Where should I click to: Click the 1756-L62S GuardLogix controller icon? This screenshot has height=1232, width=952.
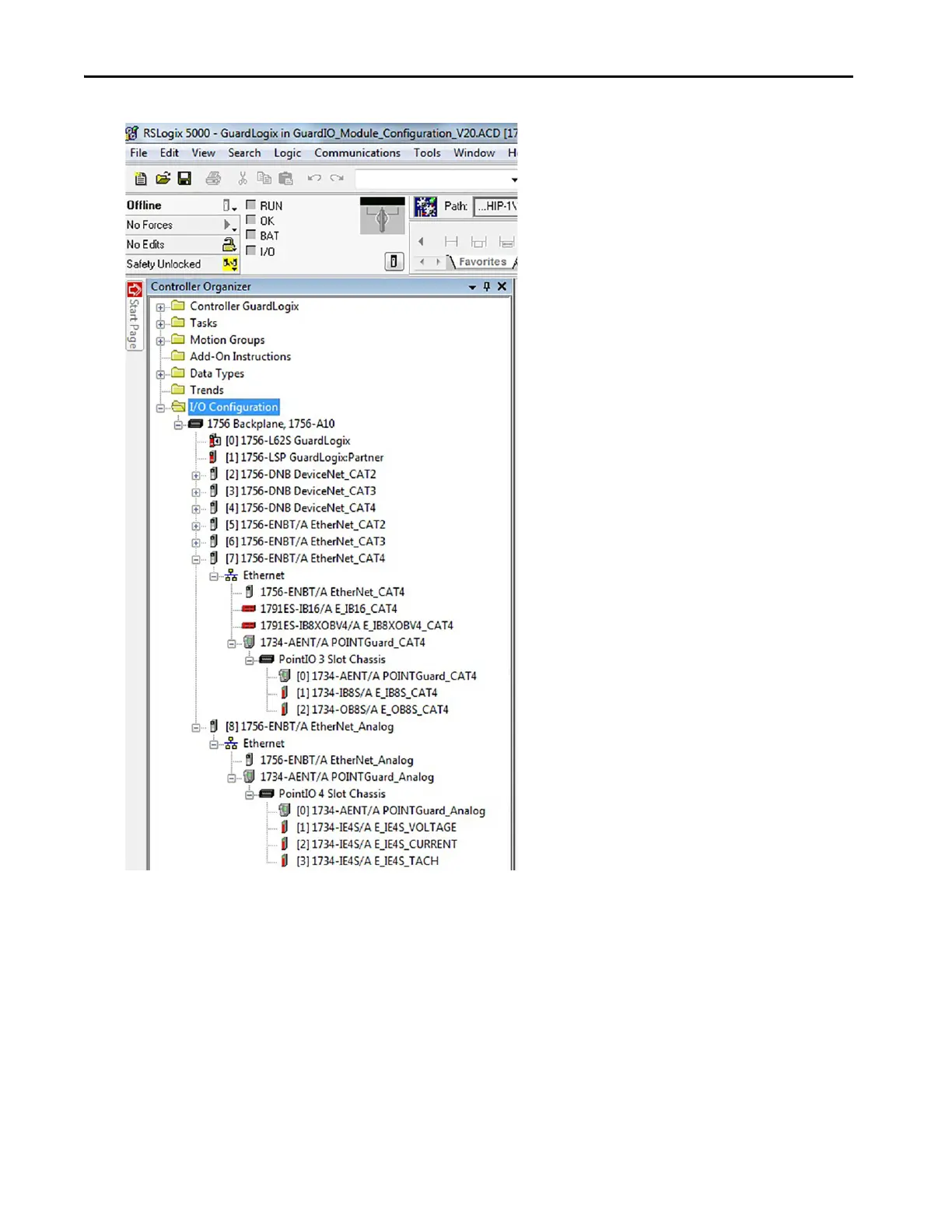(215, 441)
